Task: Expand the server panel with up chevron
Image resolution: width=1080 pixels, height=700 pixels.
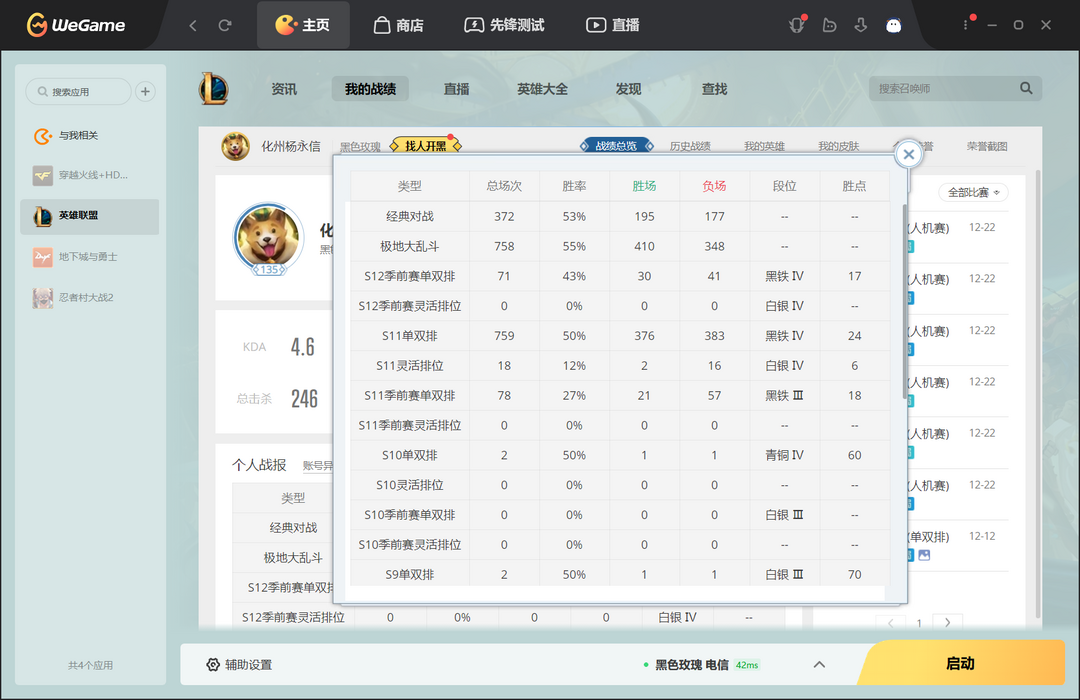Action: 819,664
